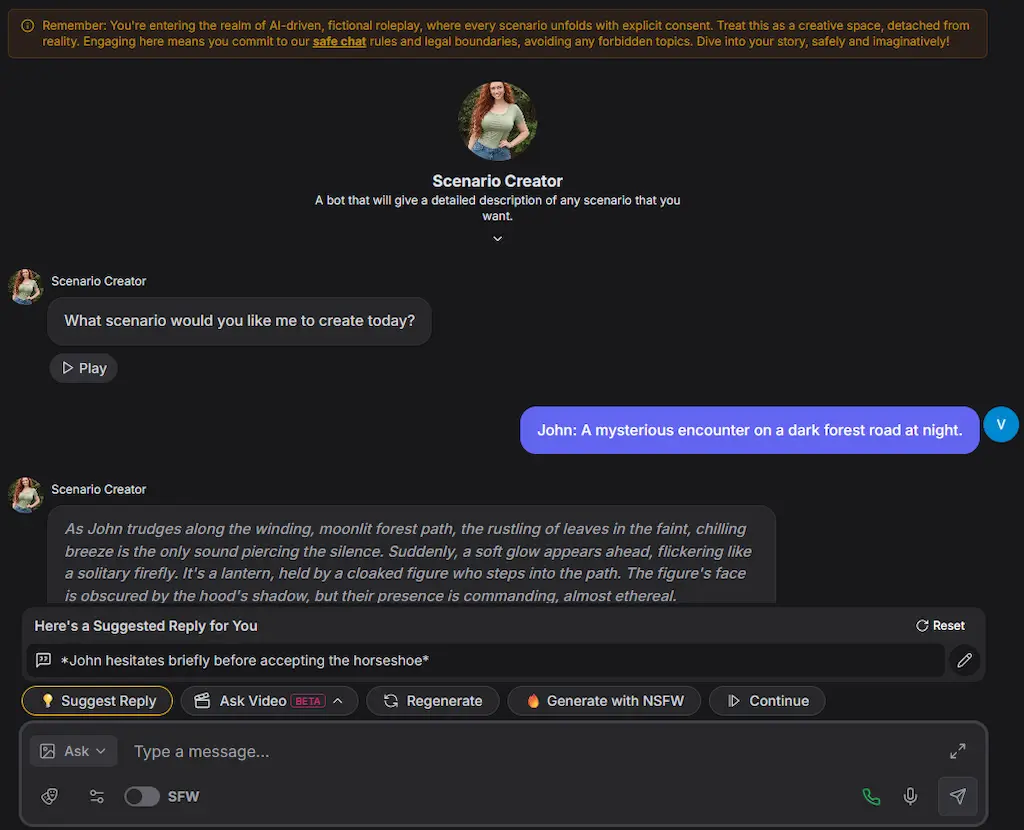Select the Suggest Reply lightbulb icon

[47, 700]
